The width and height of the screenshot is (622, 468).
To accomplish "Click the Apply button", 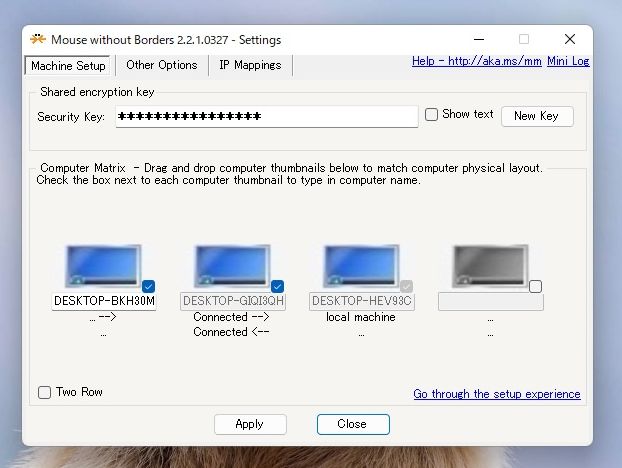I will (250, 424).
